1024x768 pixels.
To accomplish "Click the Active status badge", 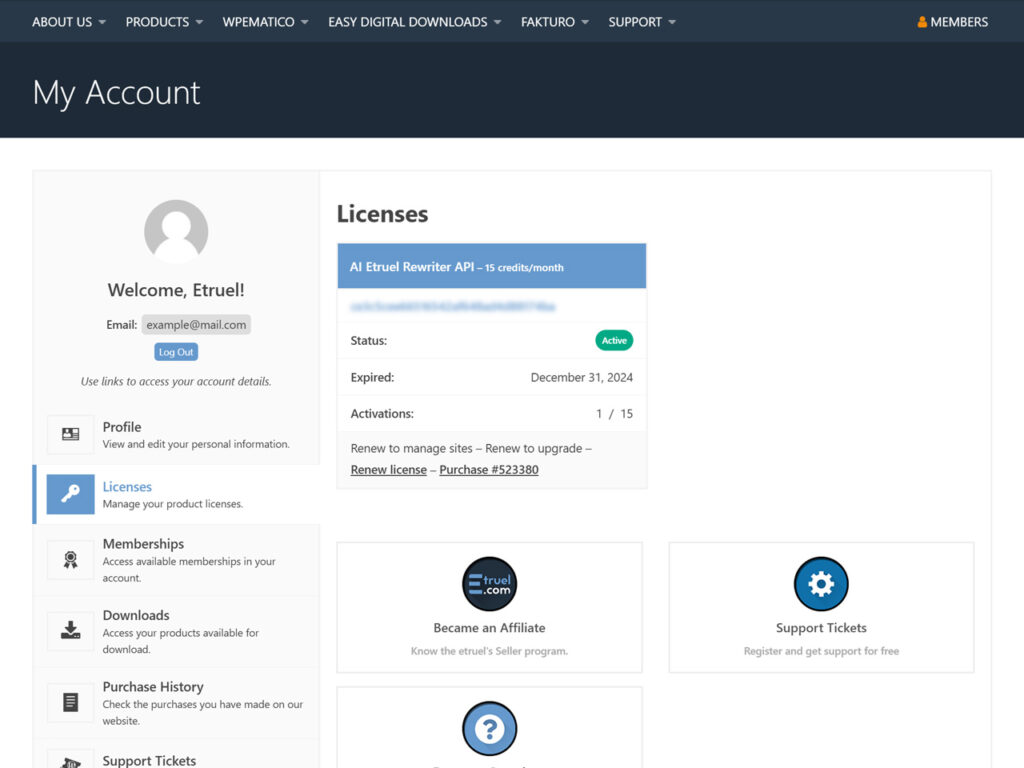I will (613, 340).
